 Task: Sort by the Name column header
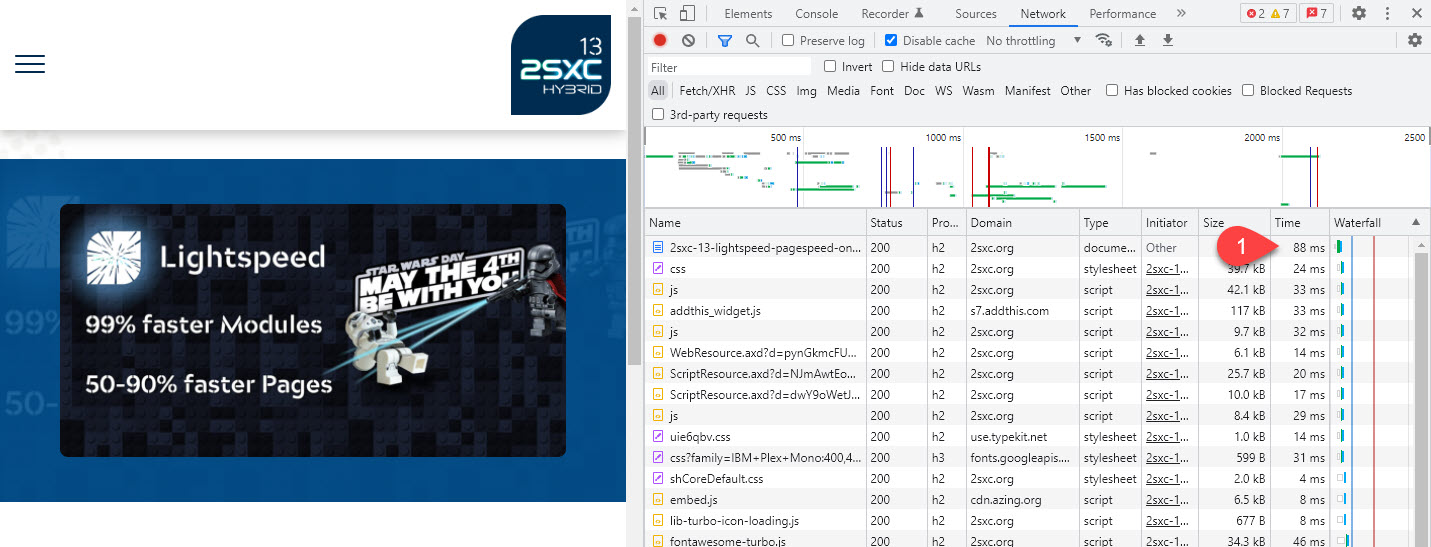[x=755, y=223]
